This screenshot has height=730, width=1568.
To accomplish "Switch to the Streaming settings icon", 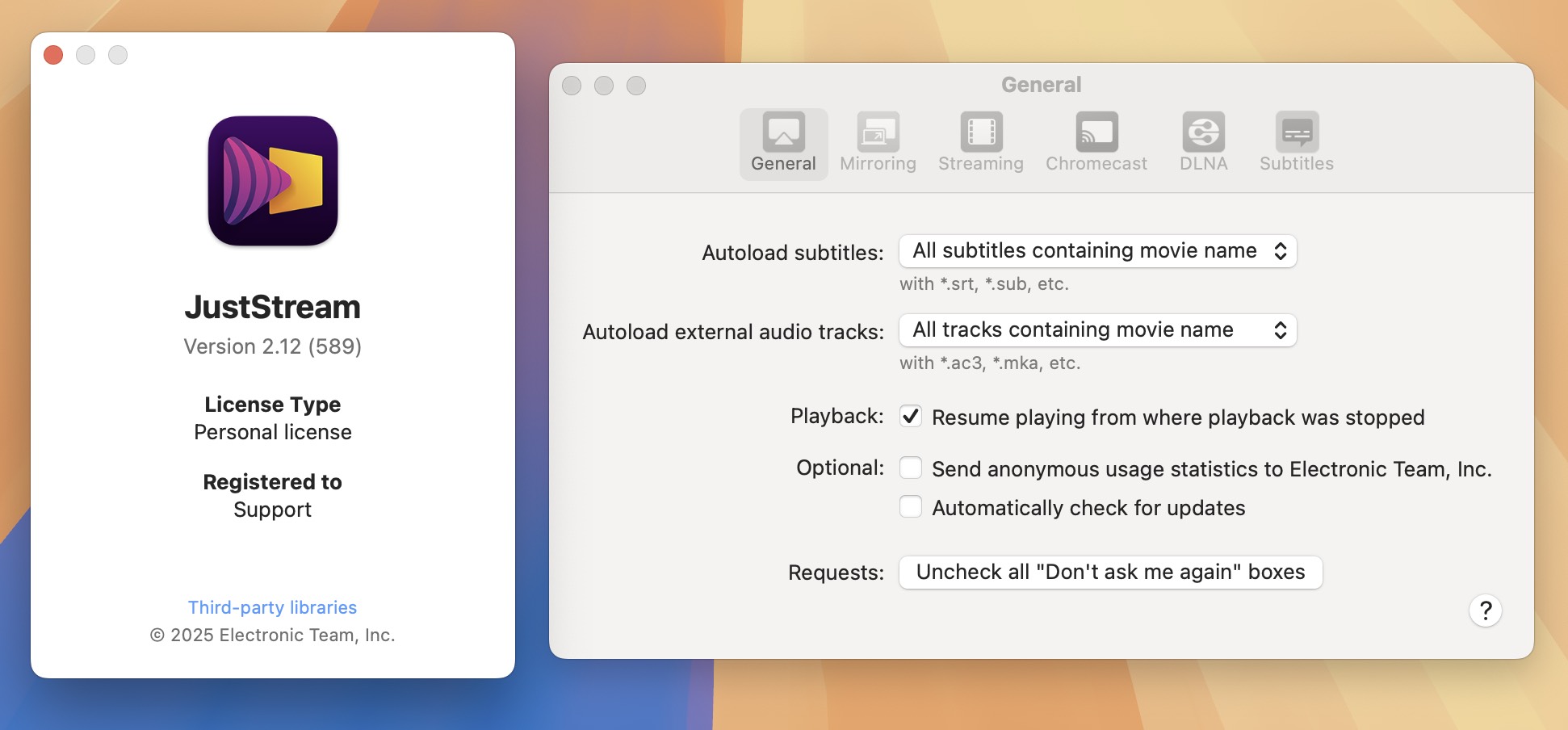I will [x=980, y=132].
